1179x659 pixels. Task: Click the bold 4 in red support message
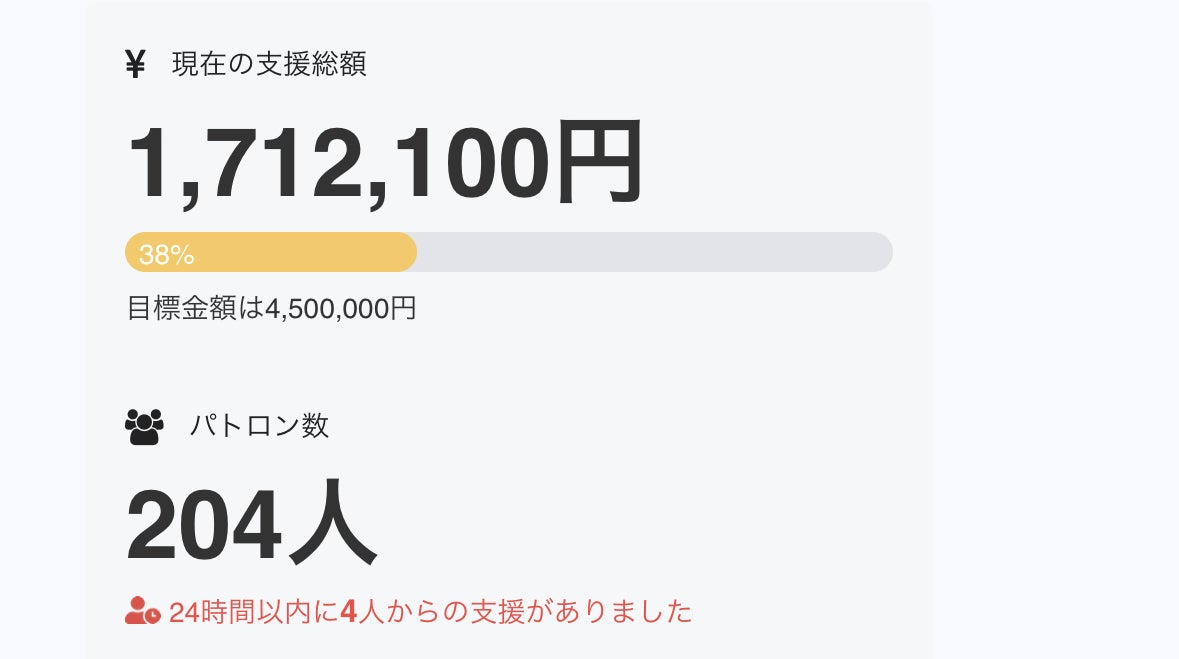(x=348, y=611)
